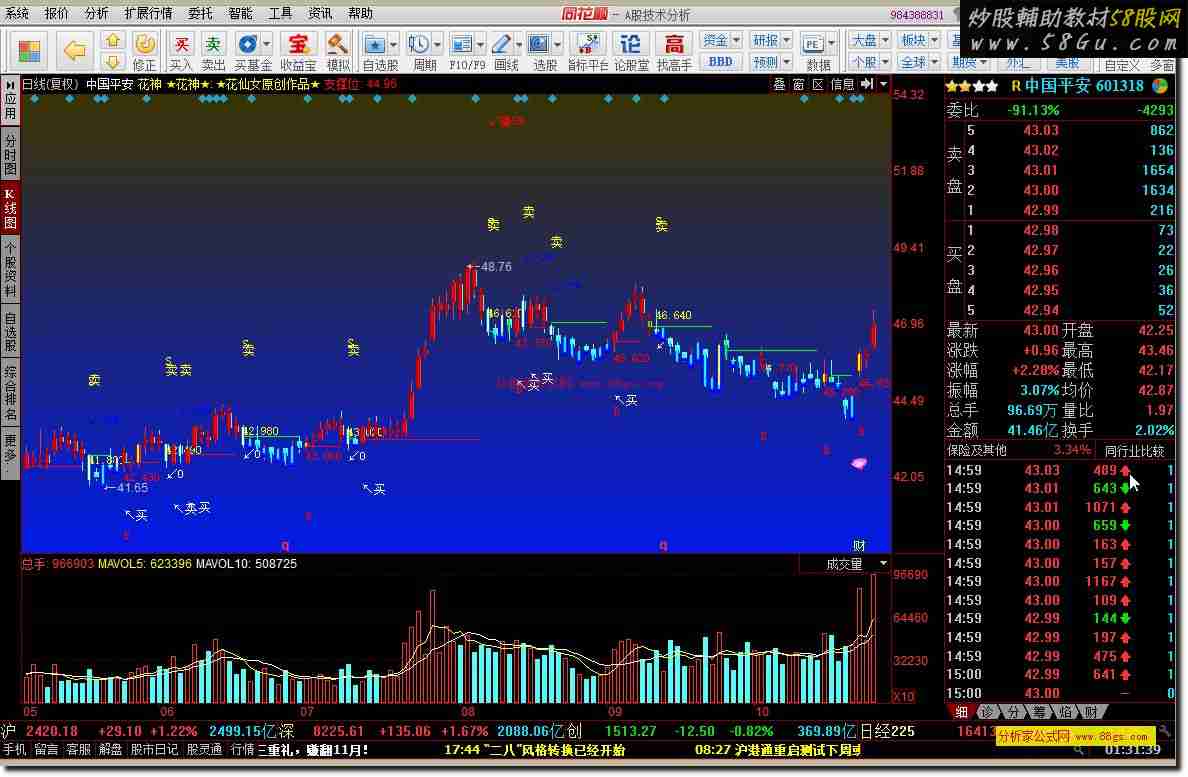Click the 买入 buy icon
The width and height of the screenshot is (1188, 777).
181,45
